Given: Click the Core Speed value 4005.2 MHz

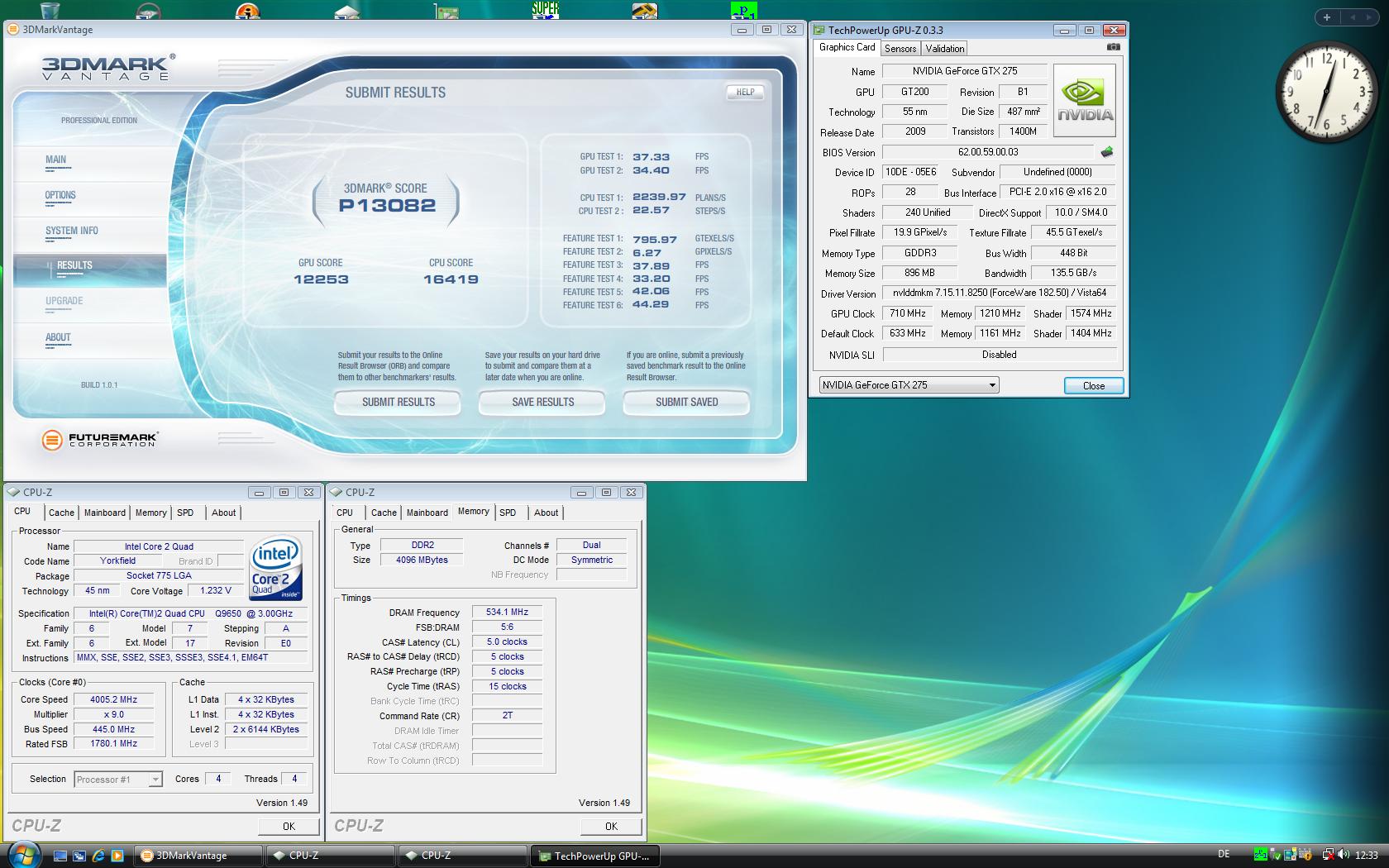Looking at the screenshot, I should click(113, 699).
